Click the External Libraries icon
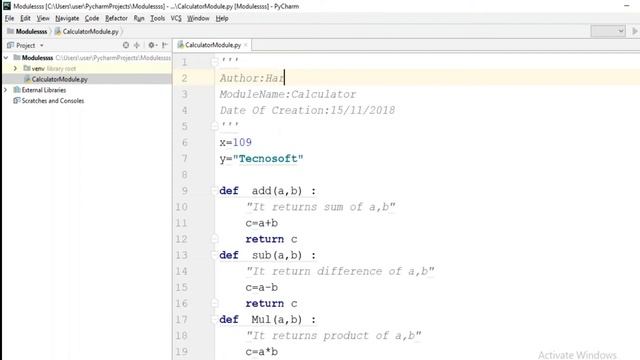The width and height of the screenshot is (640, 360). (x=17, y=90)
